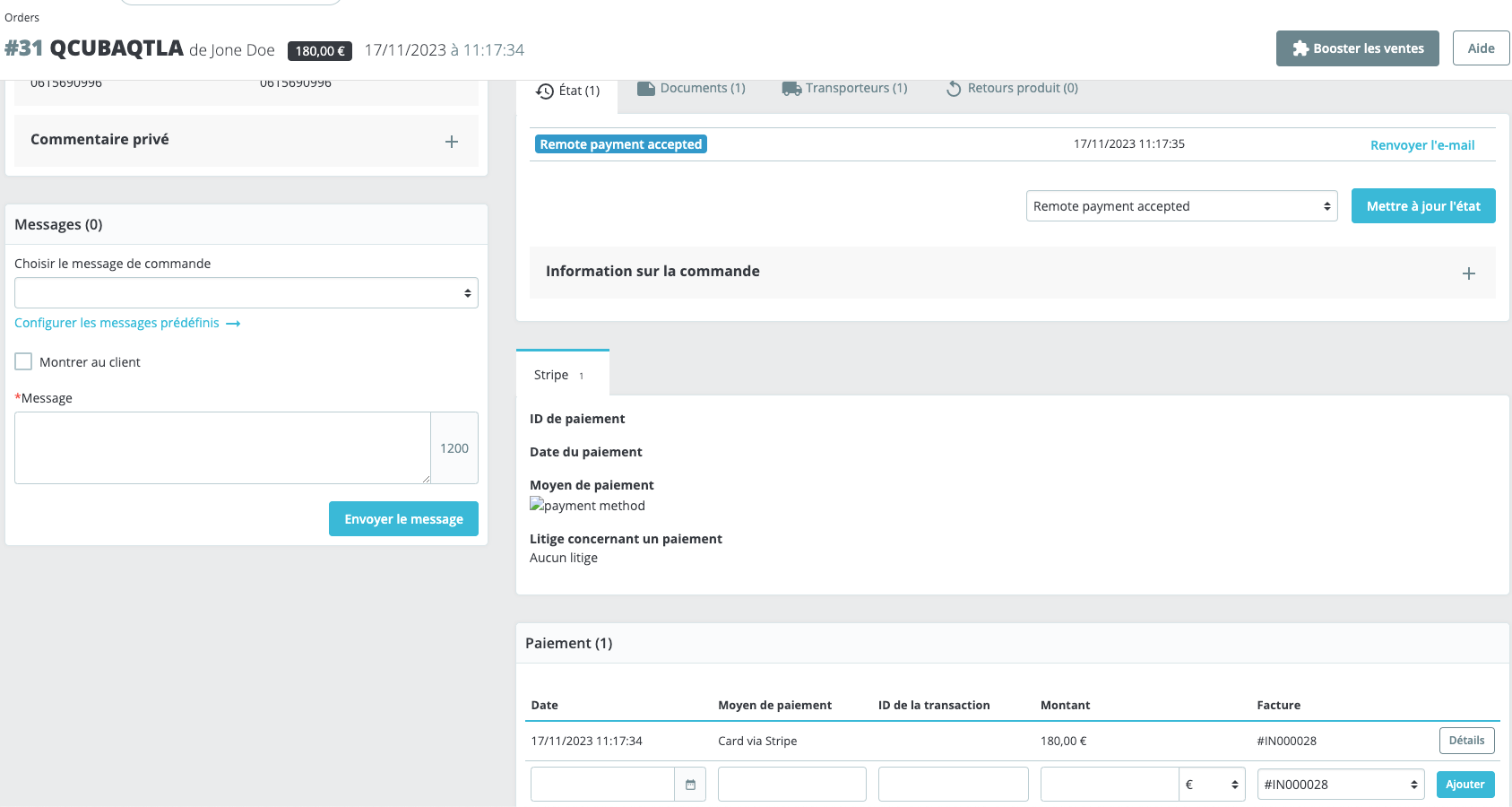The image size is (1512, 807).
Task: Toggle the Montrer au client checkbox
Action: coord(23,361)
